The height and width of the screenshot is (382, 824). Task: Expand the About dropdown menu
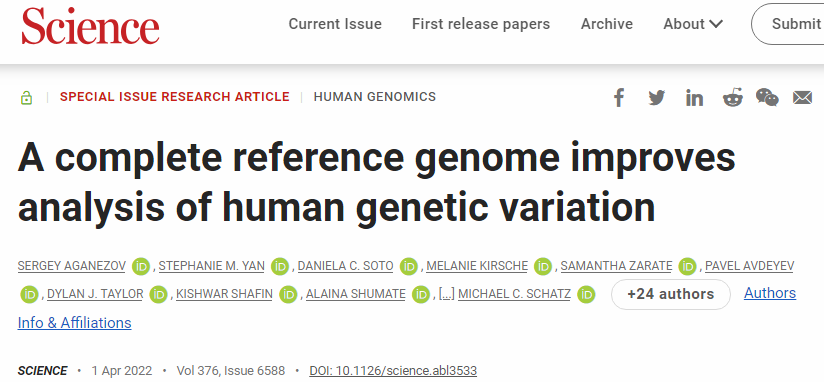point(693,24)
